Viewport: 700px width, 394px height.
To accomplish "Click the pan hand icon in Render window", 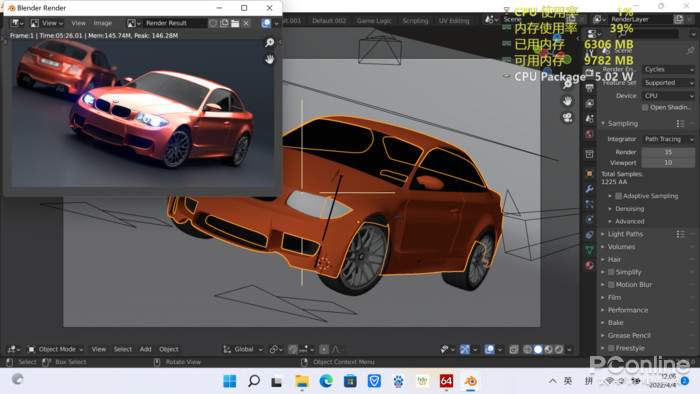I will click(x=269, y=59).
